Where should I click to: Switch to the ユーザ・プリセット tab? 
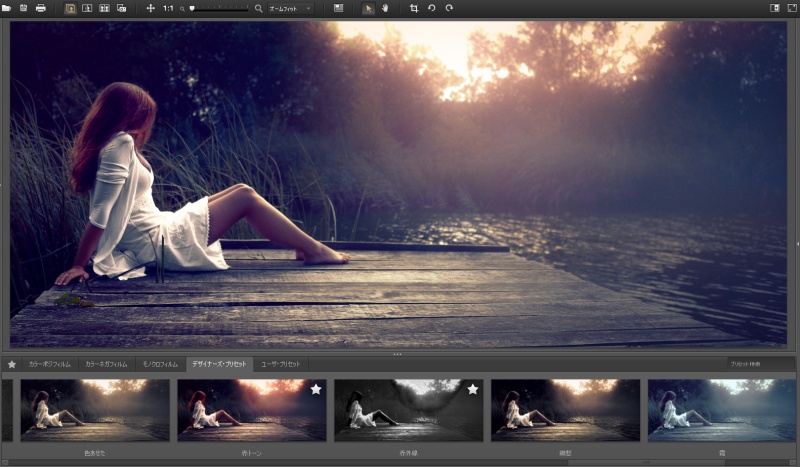point(281,364)
